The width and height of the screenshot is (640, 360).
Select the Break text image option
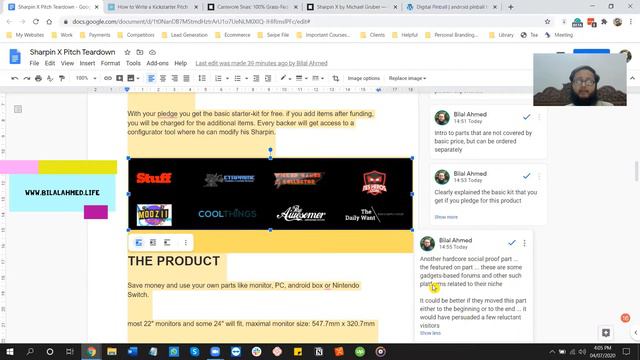(x=167, y=242)
